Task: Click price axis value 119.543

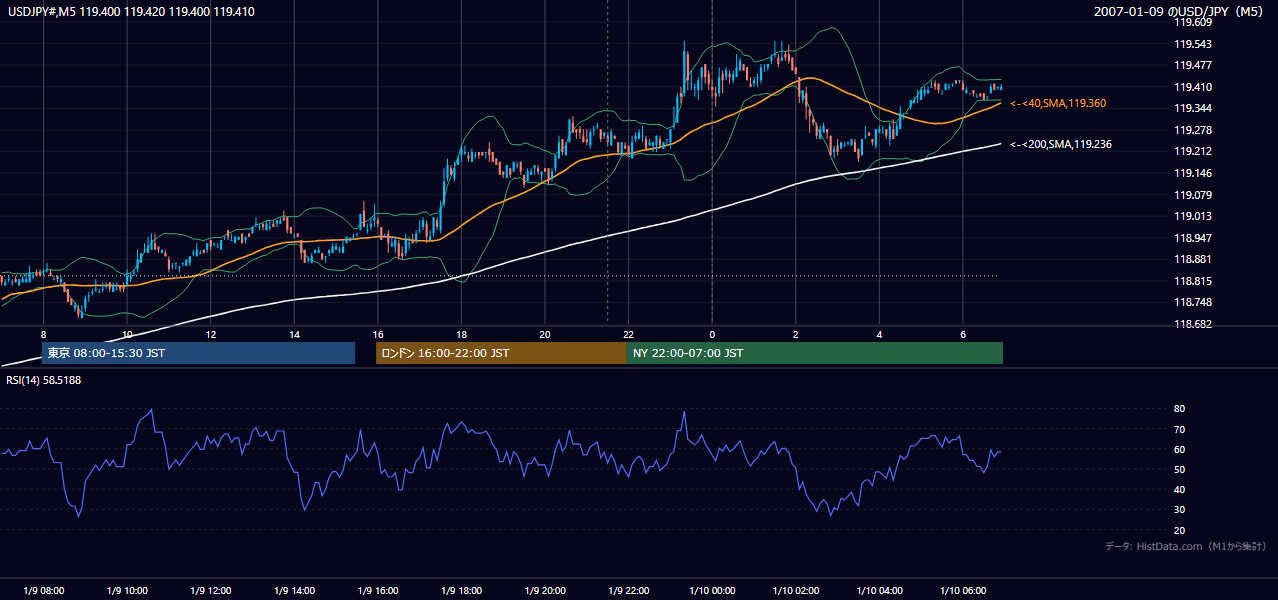Action: point(1192,44)
